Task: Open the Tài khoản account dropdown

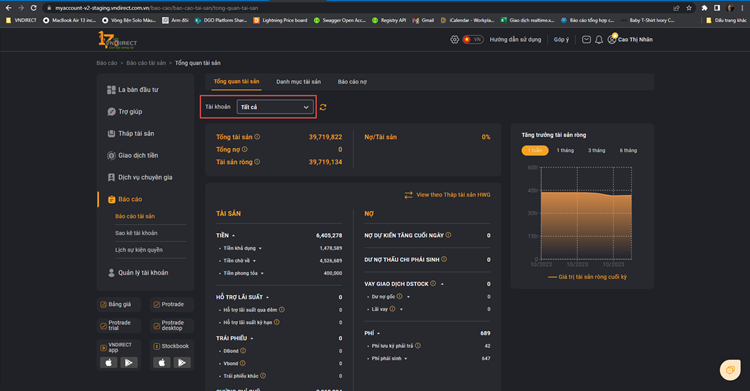Action: click(275, 107)
